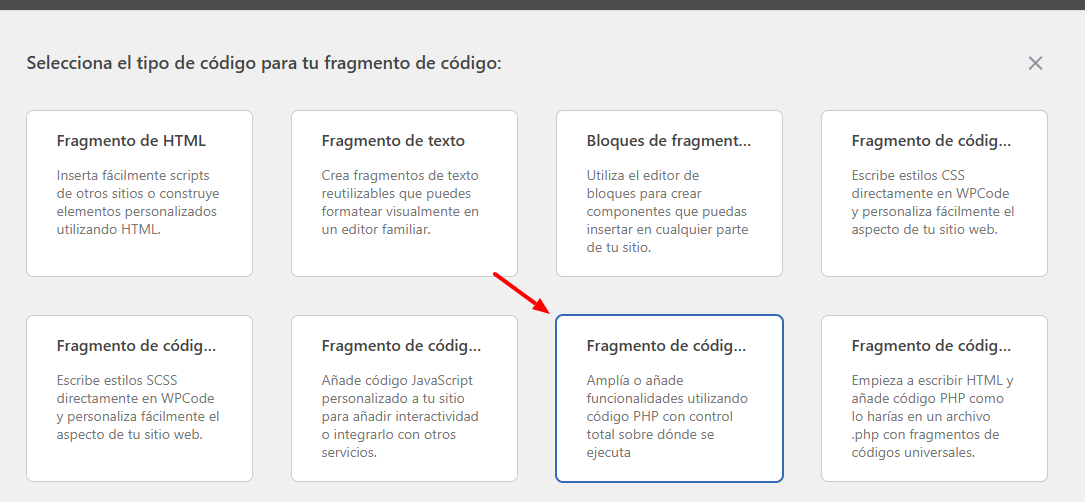Pick the Bloques de fragment... card
This screenshot has width=1085, height=502.
(x=669, y=193)
